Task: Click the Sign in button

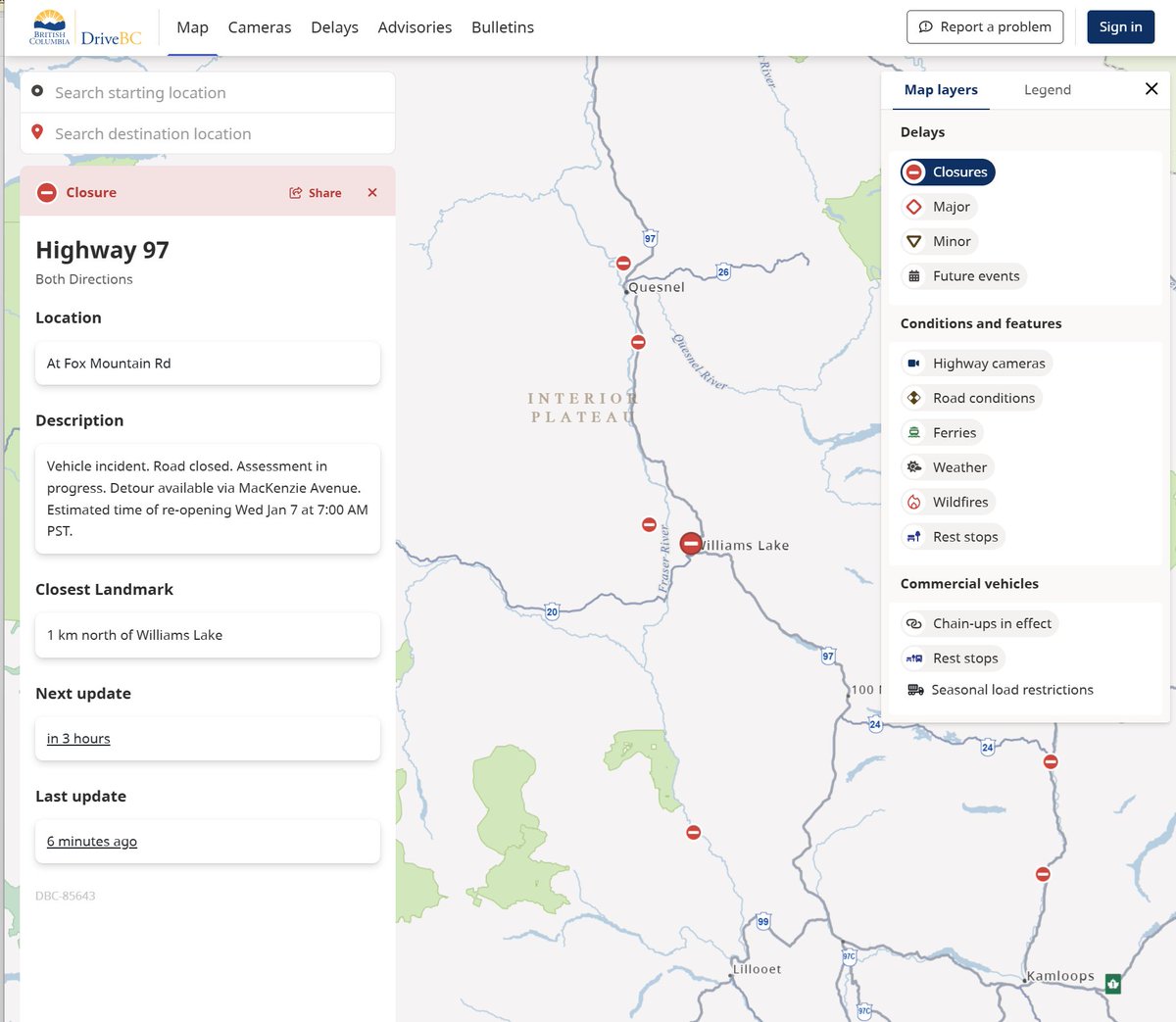Action: (1120, 27)
